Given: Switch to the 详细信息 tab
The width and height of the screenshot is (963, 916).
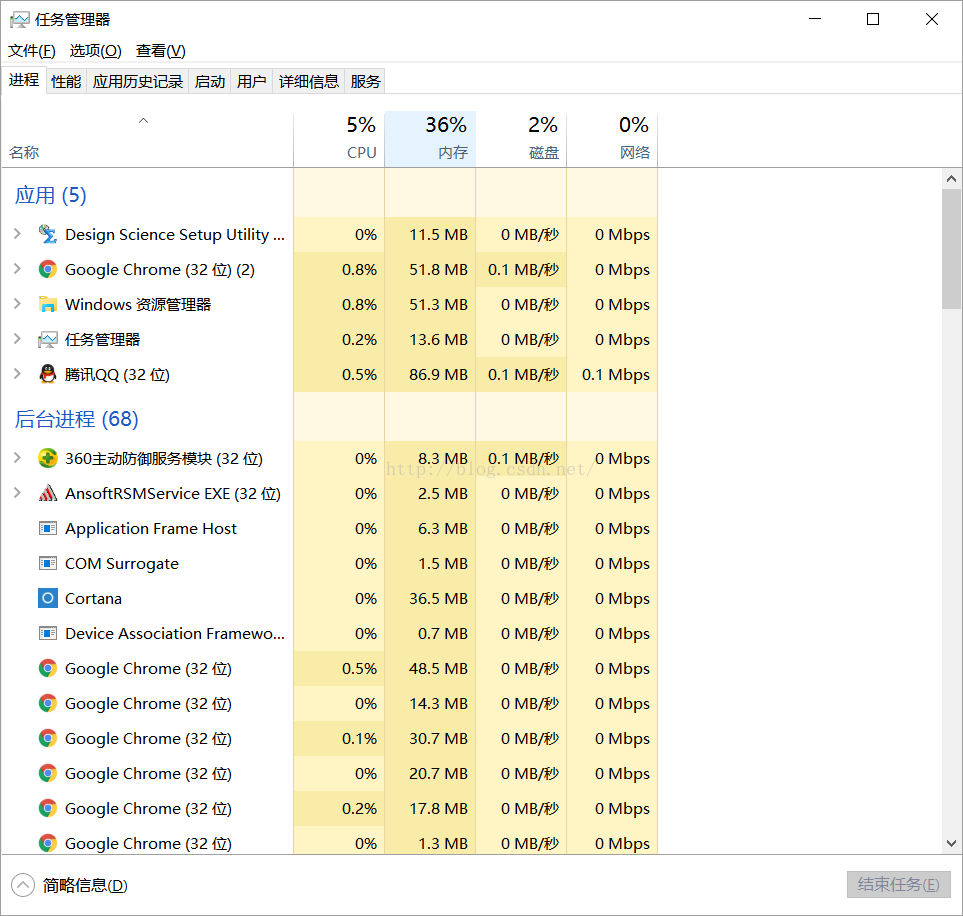Looking at the screenshot, I should pos(309,81).
